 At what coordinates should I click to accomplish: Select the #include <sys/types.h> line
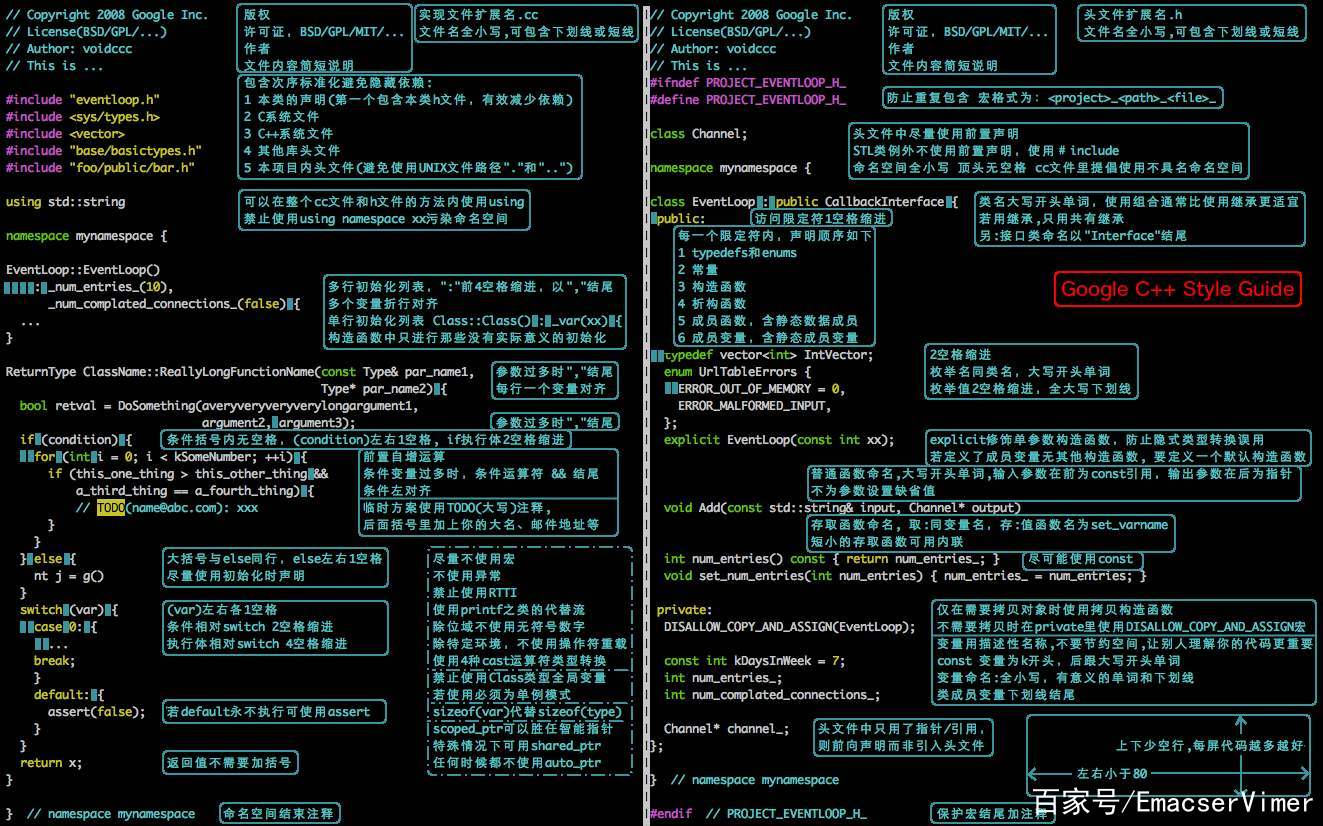(x=83, y=117)
